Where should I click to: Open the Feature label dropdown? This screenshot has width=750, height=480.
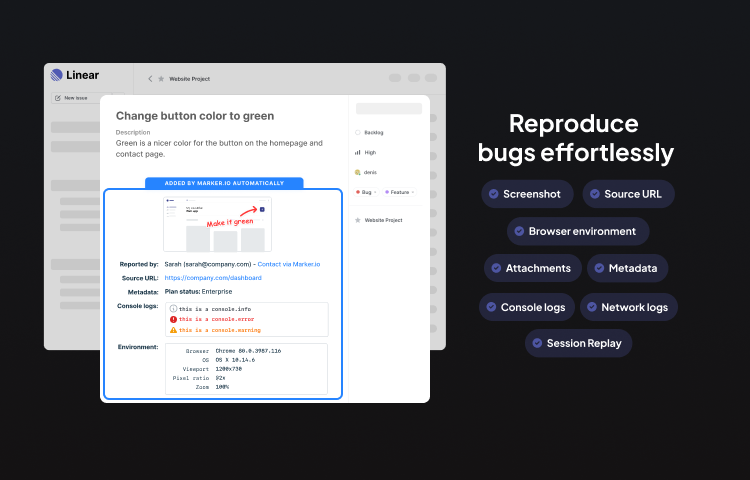coord(400,192)
